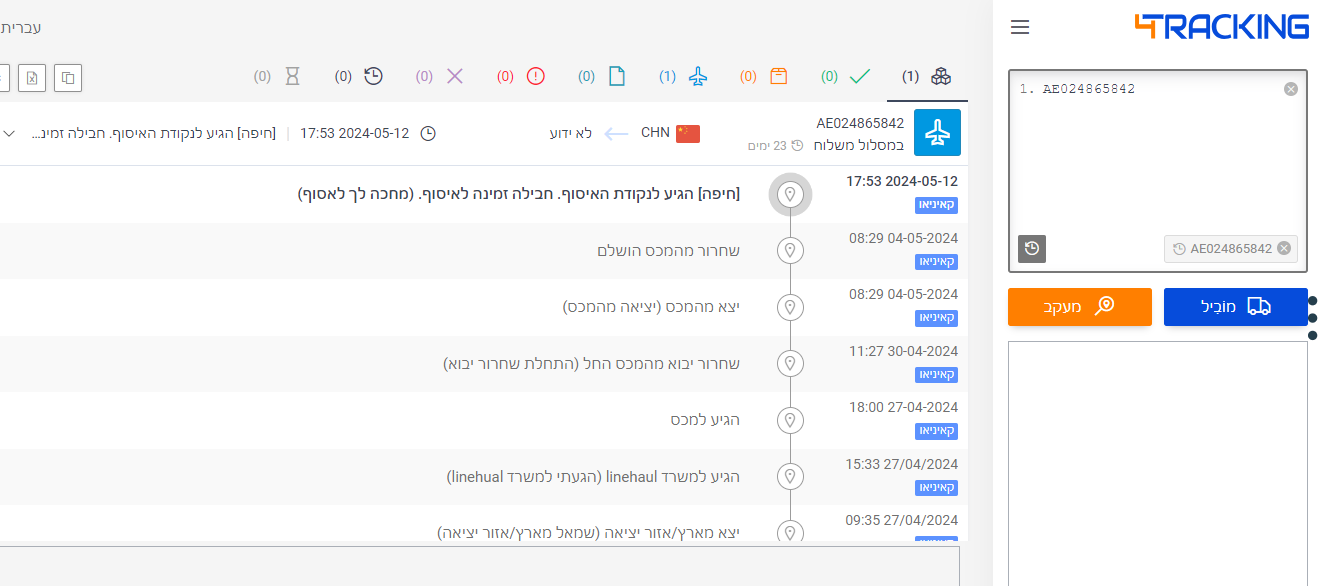Click the pin for the linehaul office event
The height and width of the screenshot is (586, 1323).
click(x=790, y=476)
